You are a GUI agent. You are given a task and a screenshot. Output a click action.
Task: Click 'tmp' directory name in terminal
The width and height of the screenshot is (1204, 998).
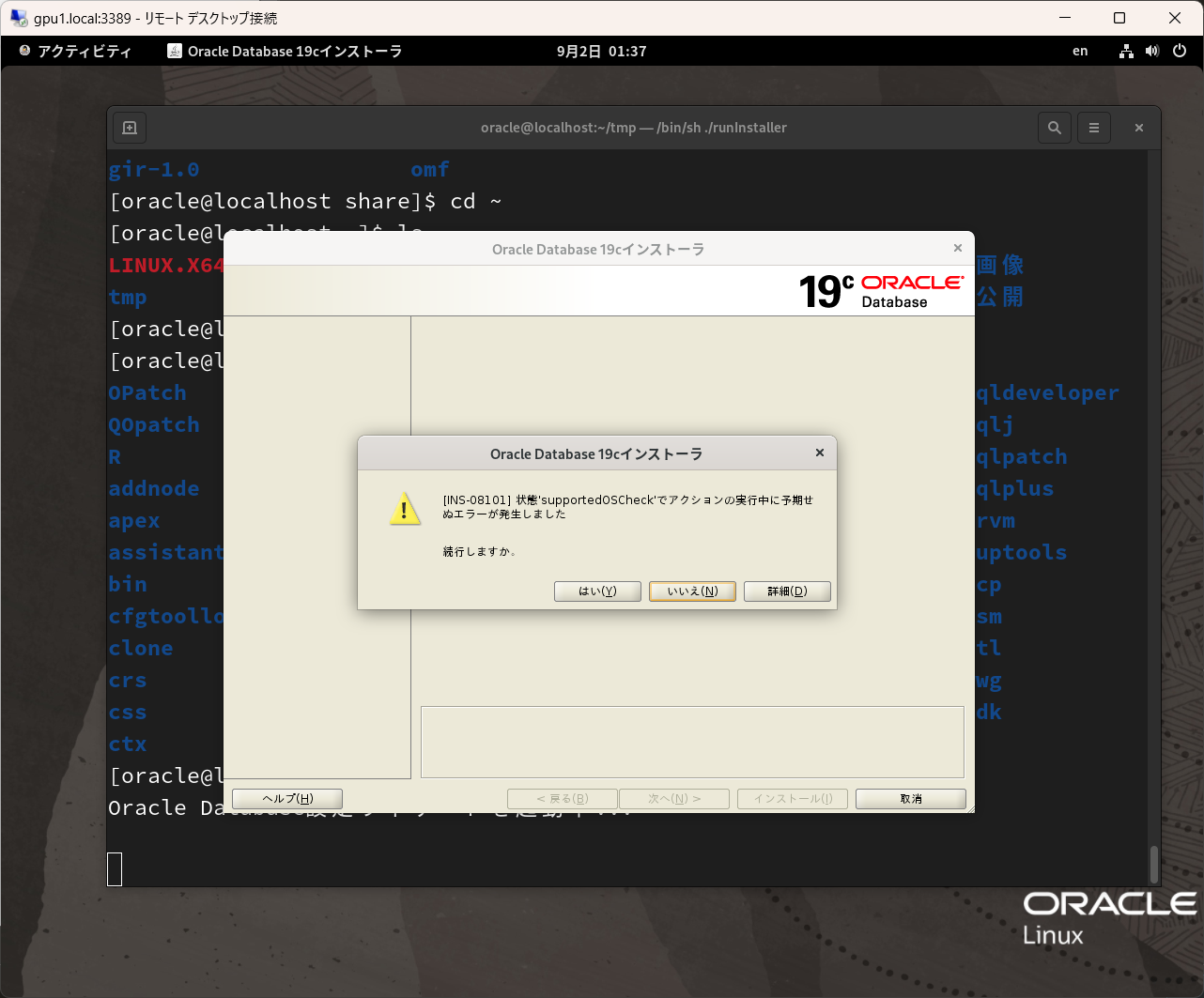[x=128, y=298]
